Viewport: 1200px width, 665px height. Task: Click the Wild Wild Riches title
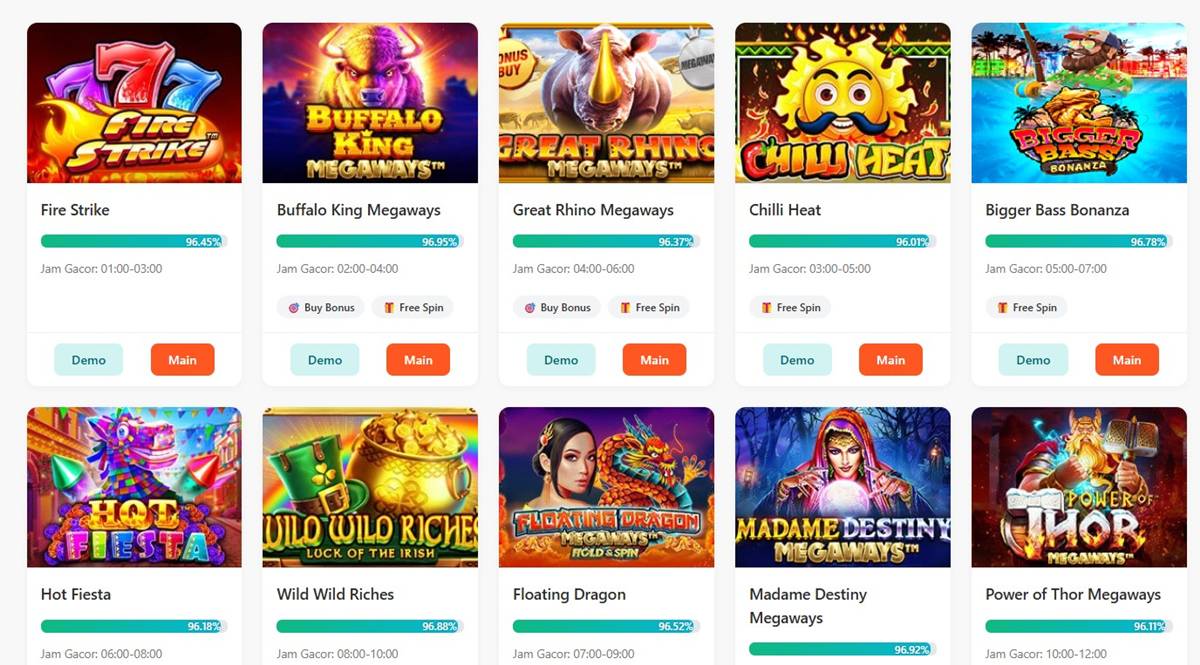click(335, 594)
